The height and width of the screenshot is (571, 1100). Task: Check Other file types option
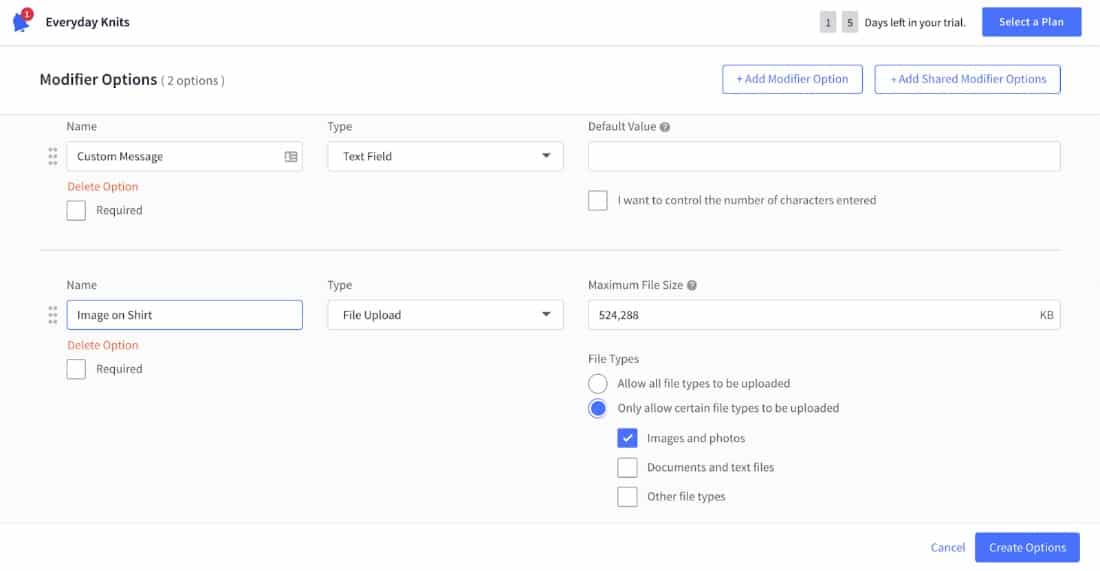[627, 497]
